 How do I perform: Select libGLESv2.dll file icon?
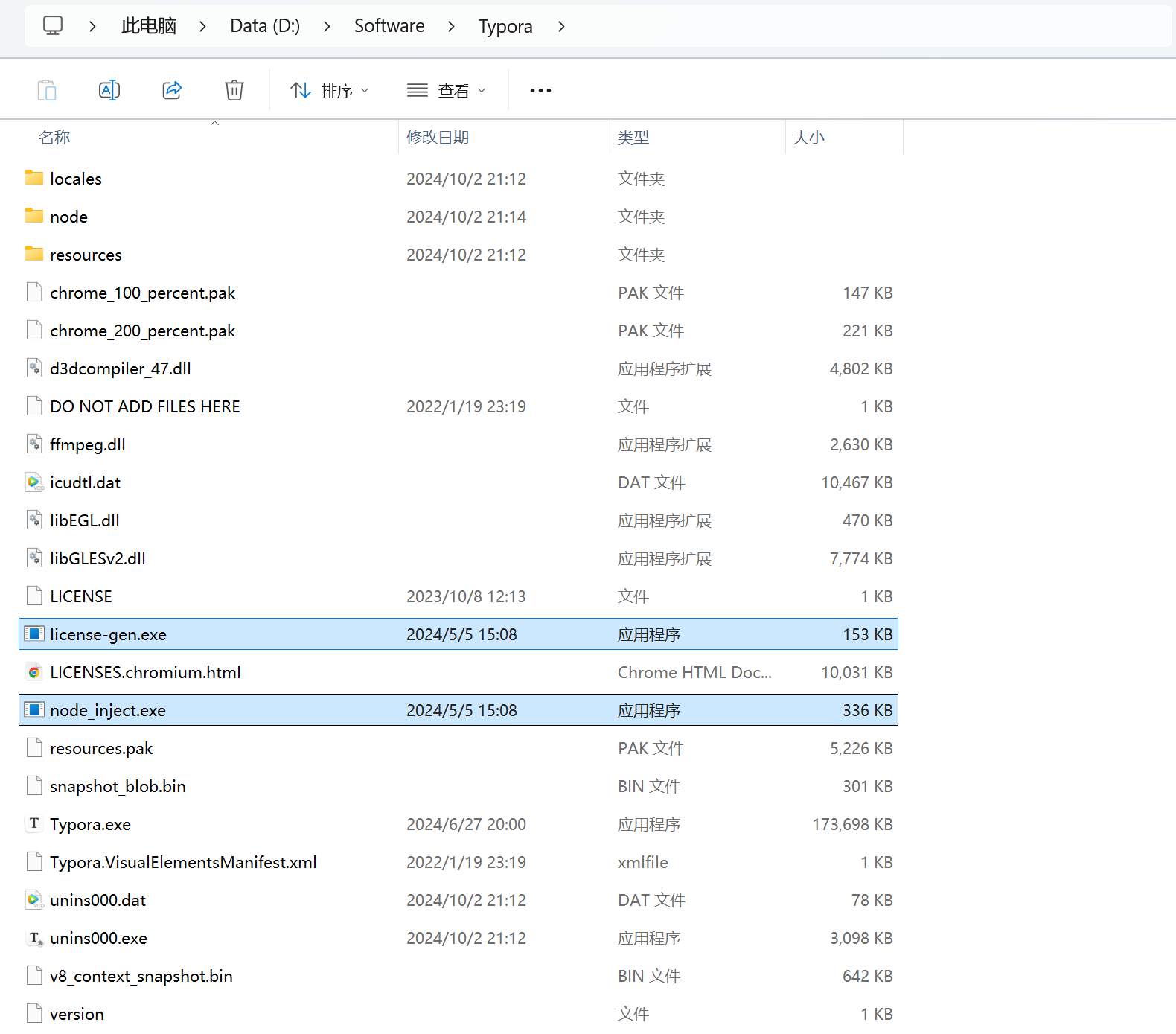tap(34, 558)
